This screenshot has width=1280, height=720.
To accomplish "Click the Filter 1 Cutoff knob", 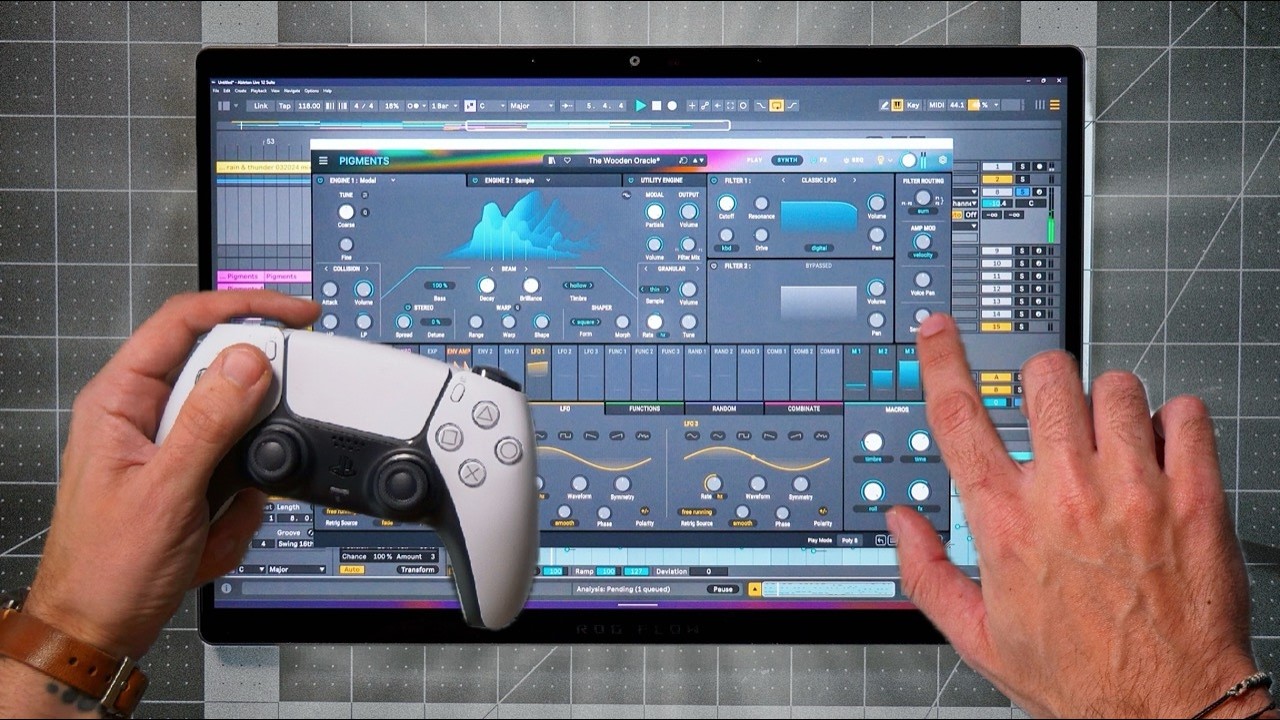I will pyautogui.click(x=726, y=203).
